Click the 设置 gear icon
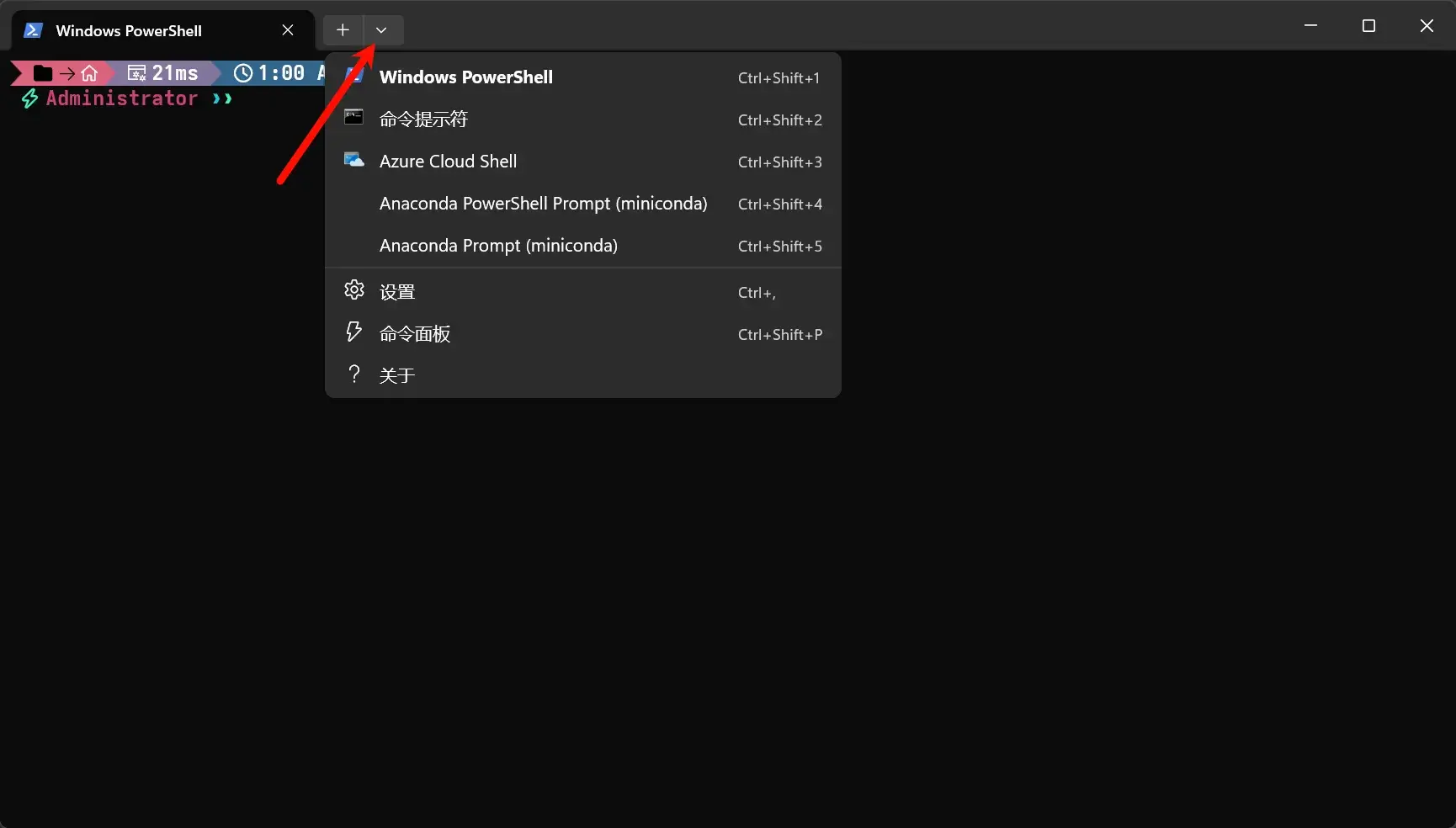This screenshot has width=1456, height=828. tap(354, 290)
